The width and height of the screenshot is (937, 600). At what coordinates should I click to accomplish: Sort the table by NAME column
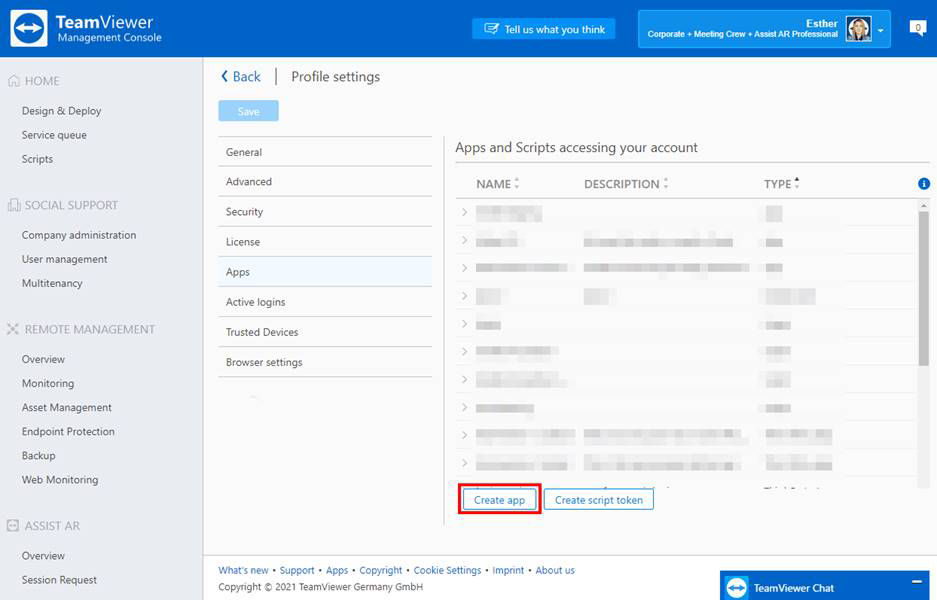[498, 184]
